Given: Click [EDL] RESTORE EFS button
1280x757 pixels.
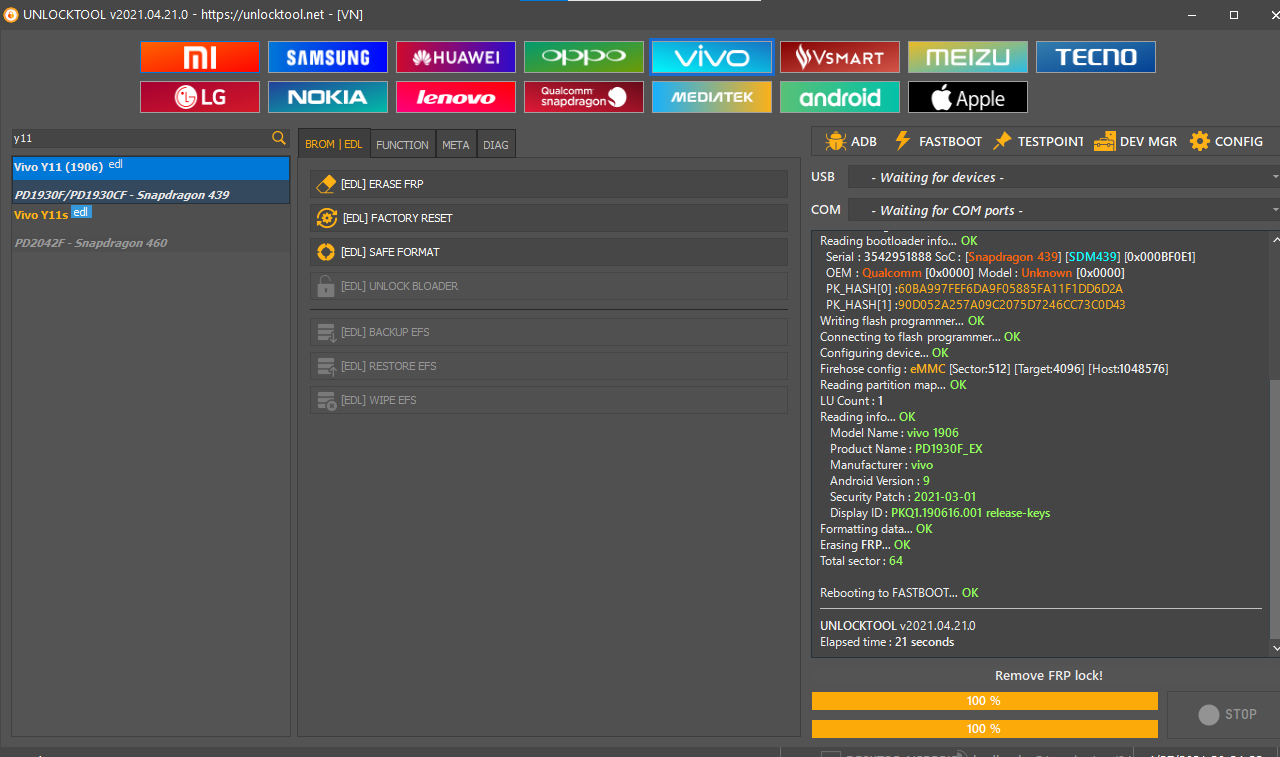Looking at the screenshot, I should (x=549, y=366).
